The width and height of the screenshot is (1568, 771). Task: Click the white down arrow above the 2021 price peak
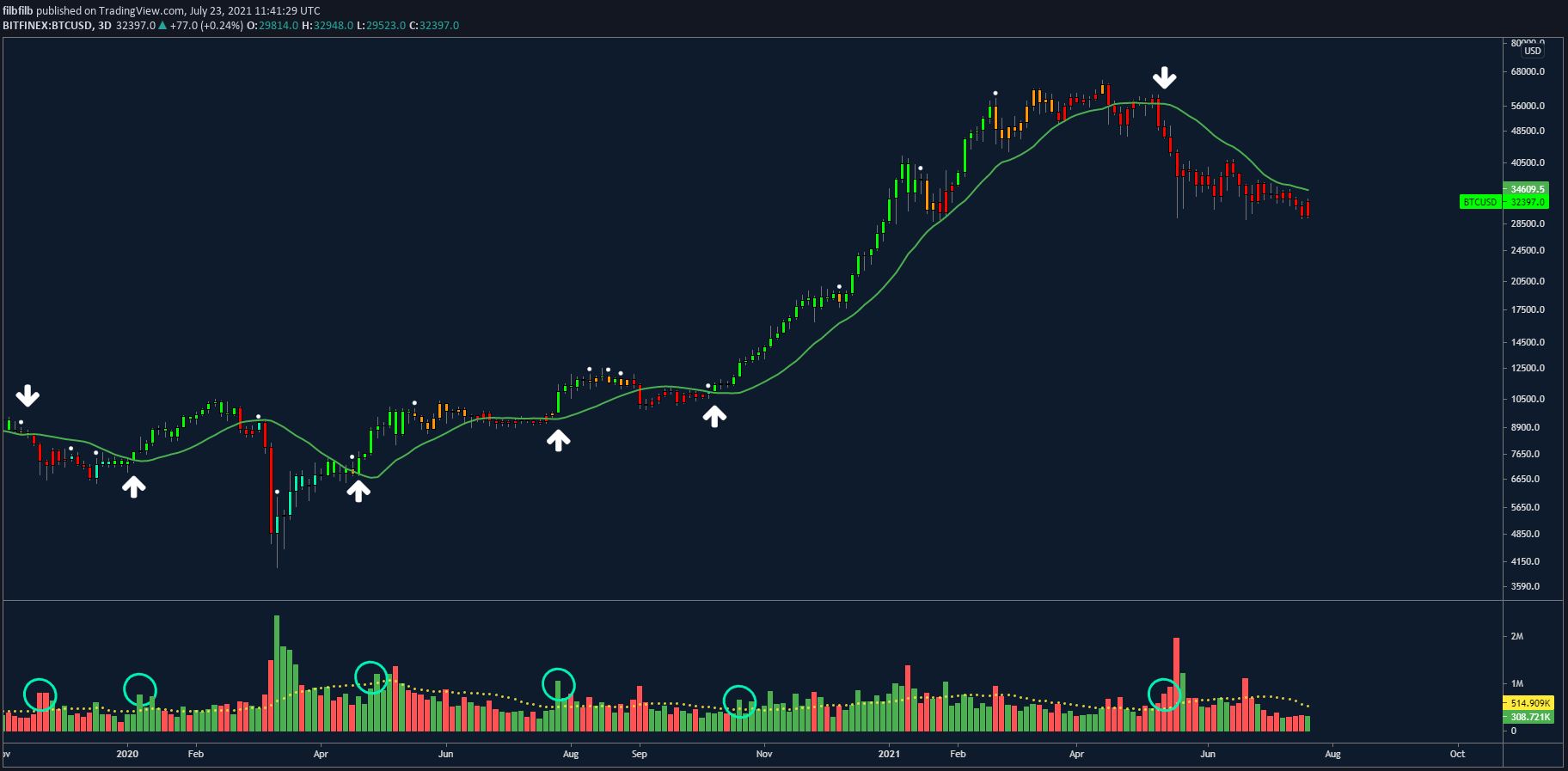[x=1165, y=77]
